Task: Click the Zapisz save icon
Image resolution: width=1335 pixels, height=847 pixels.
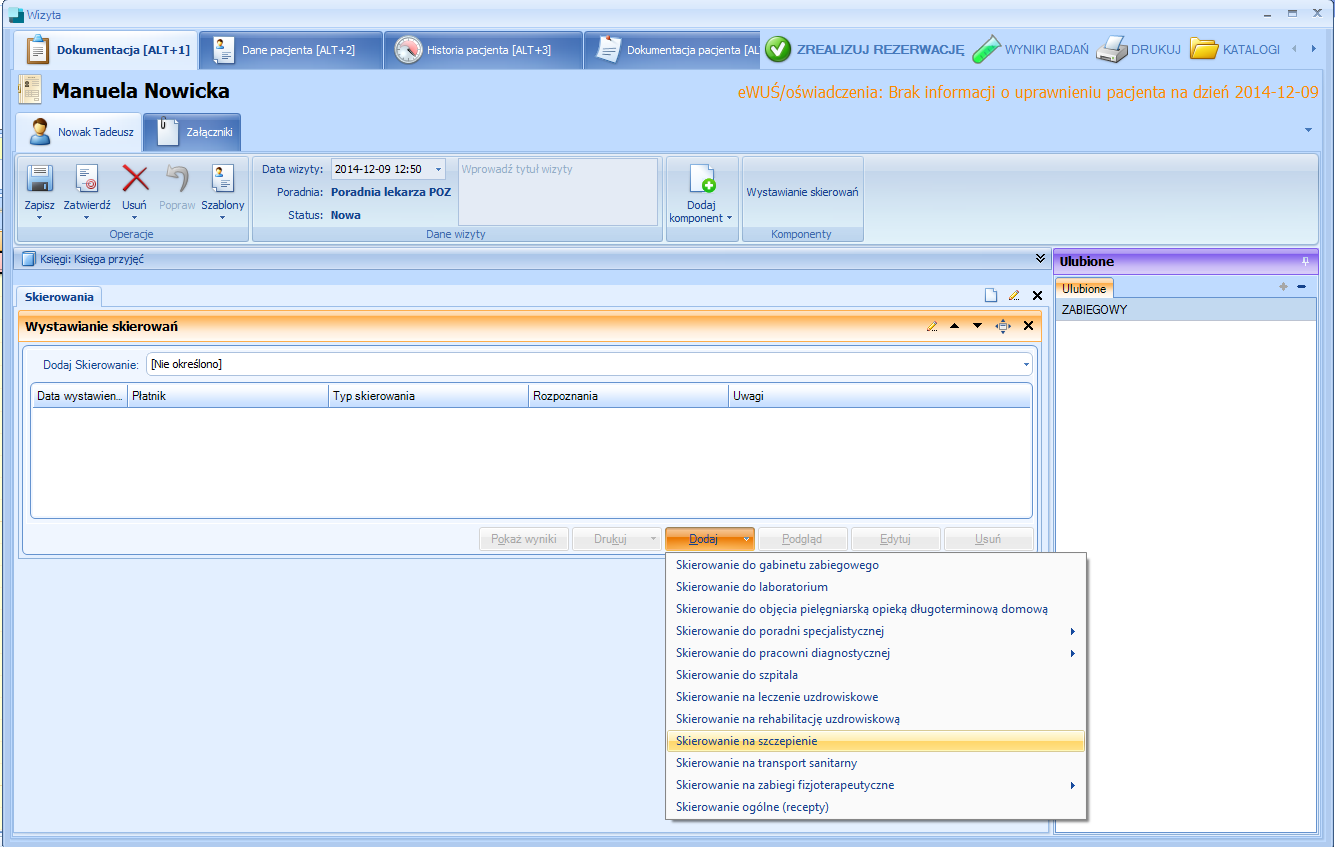Action: tap(39, 179)
